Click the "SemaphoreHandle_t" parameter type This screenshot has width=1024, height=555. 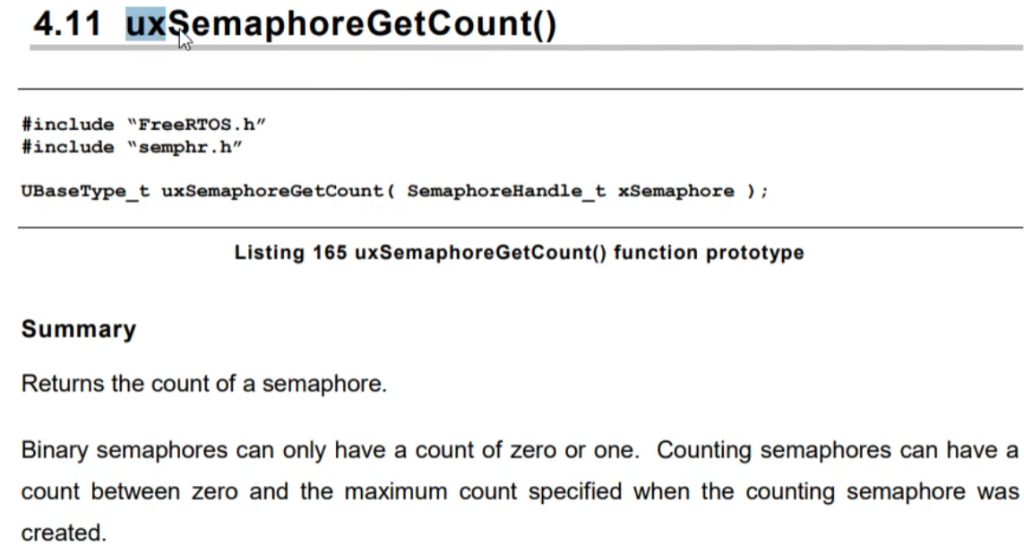click(x=507, y=191)
